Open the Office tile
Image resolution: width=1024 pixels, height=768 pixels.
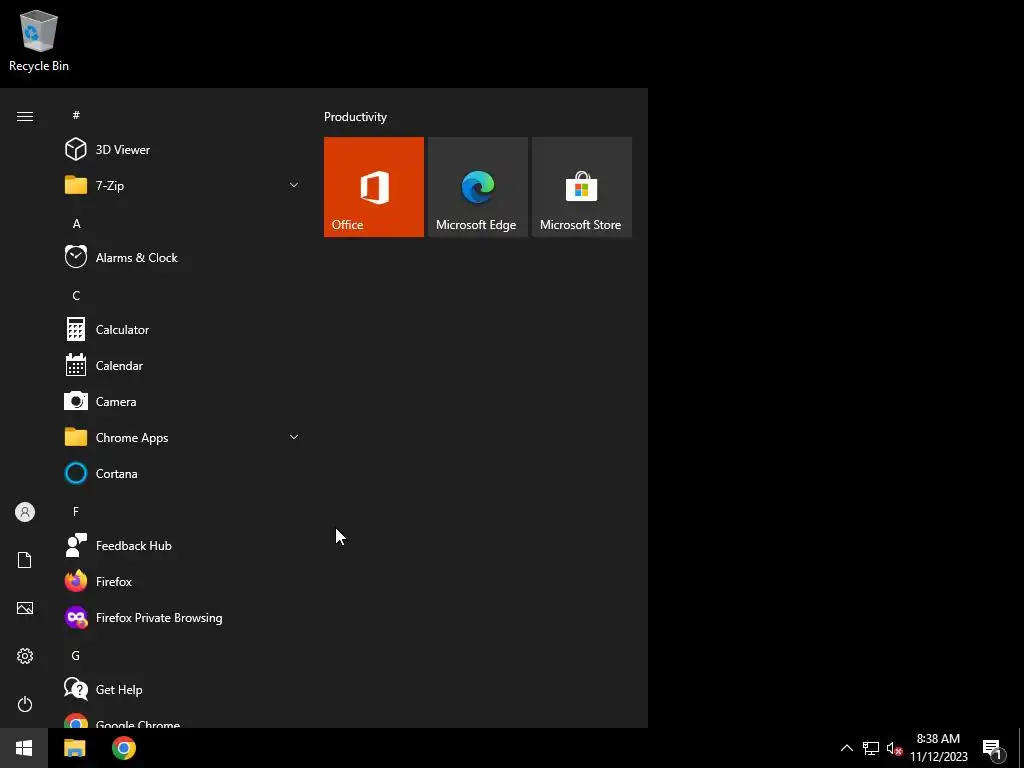pos(374,187)
